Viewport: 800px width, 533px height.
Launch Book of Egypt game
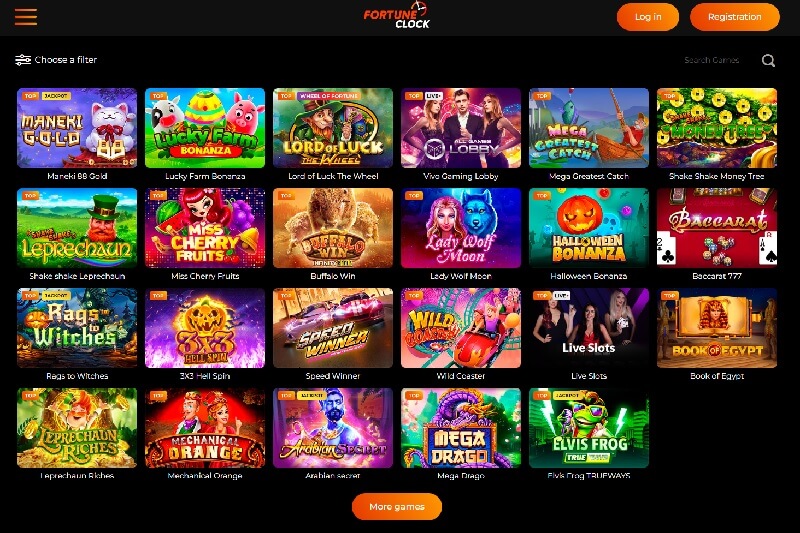pyautogui.click(x=717, y=328)
